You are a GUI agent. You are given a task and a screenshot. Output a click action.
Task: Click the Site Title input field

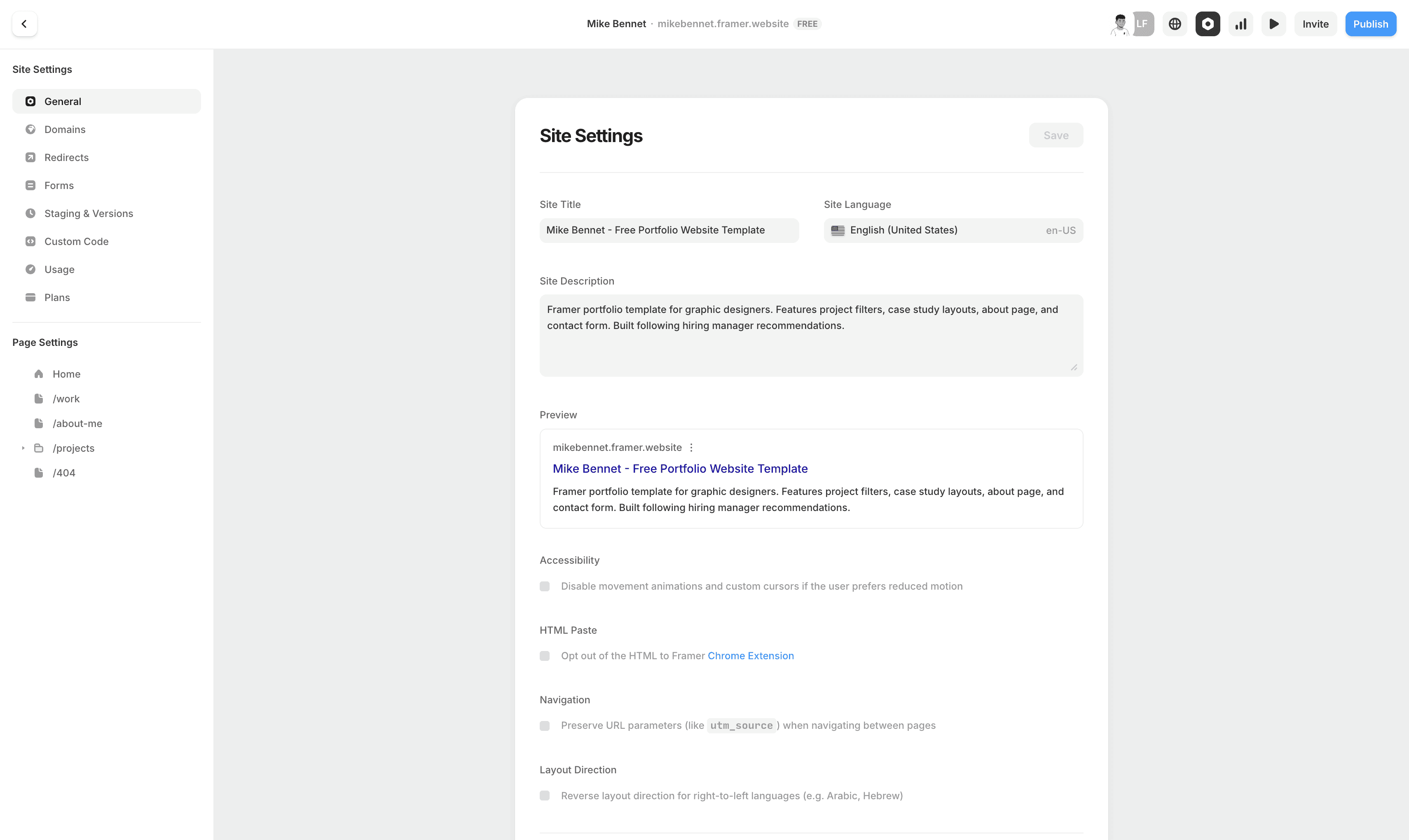[668, 230]
